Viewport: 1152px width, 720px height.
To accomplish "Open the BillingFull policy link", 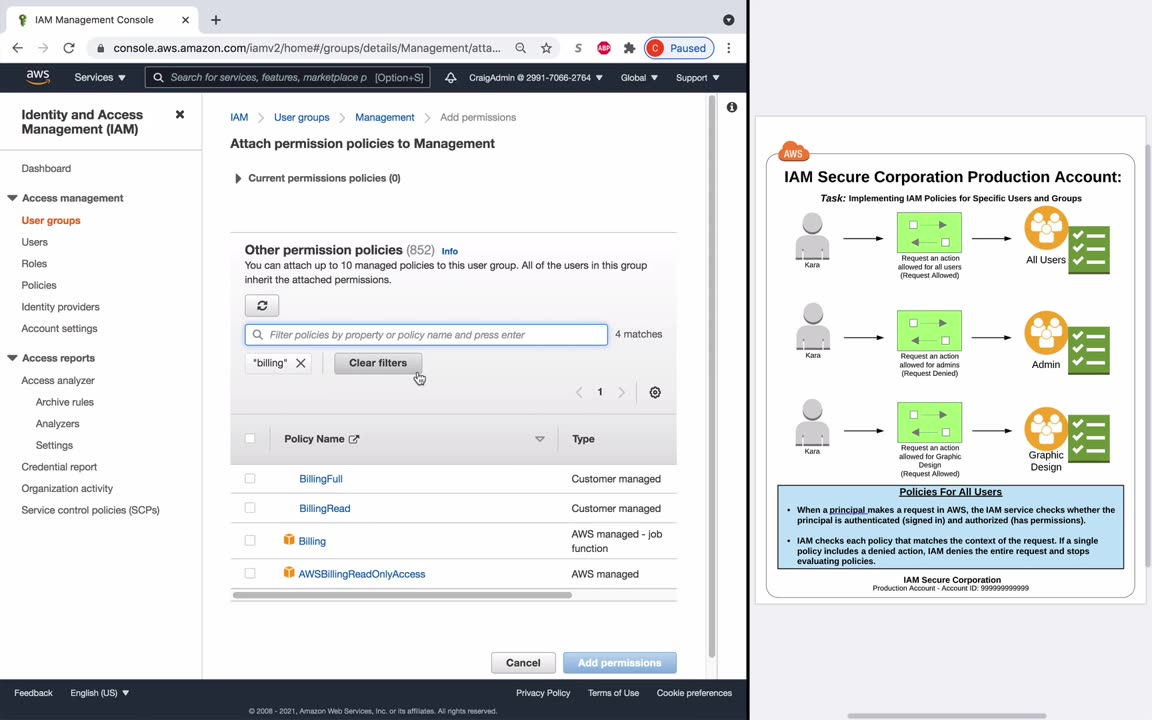I will click(x=320, y=478).
